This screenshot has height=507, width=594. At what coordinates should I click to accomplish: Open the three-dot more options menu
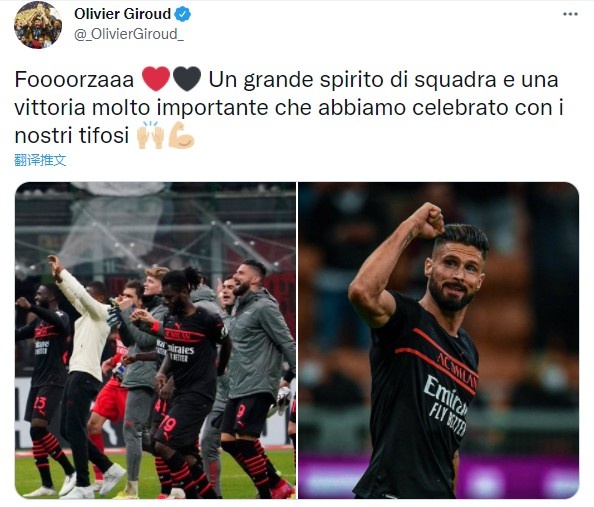pyautogui.click(x=570, y=14)
